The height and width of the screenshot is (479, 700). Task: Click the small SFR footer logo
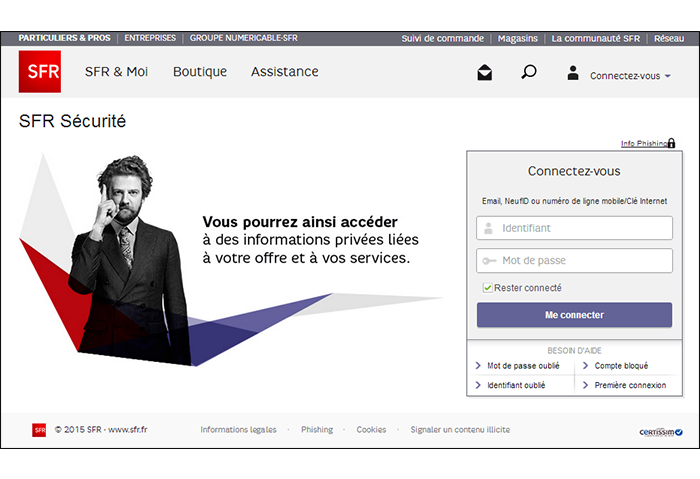(39, 430)
